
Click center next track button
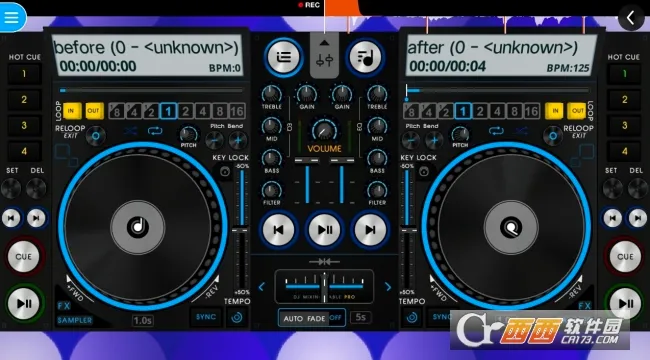click(370, 229)
